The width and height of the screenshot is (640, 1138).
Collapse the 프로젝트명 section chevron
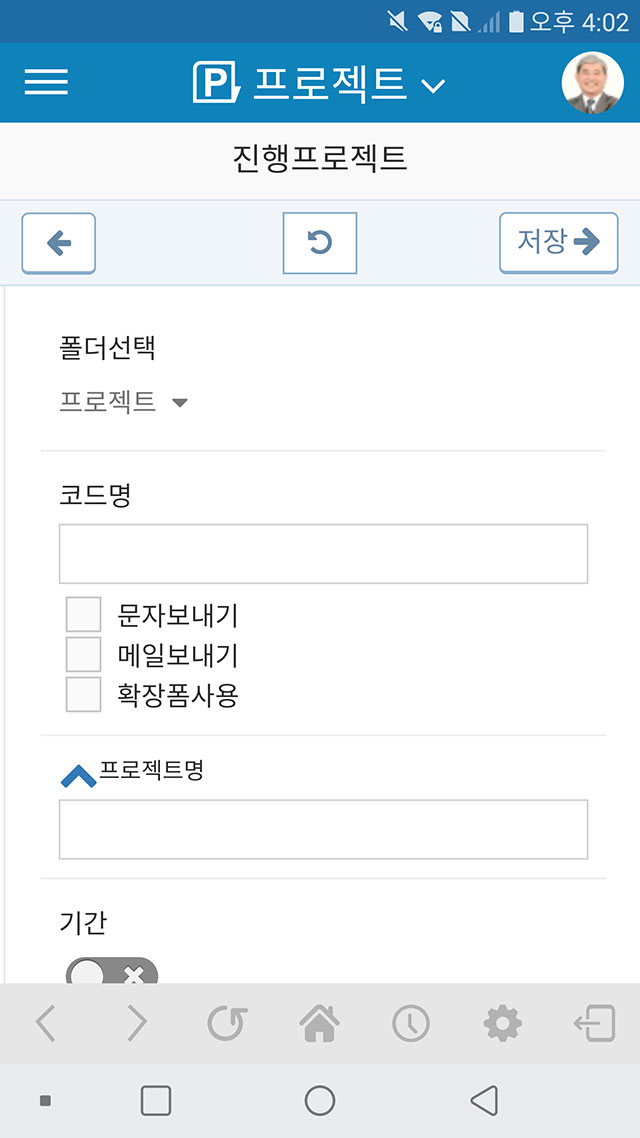coord(78,777)
